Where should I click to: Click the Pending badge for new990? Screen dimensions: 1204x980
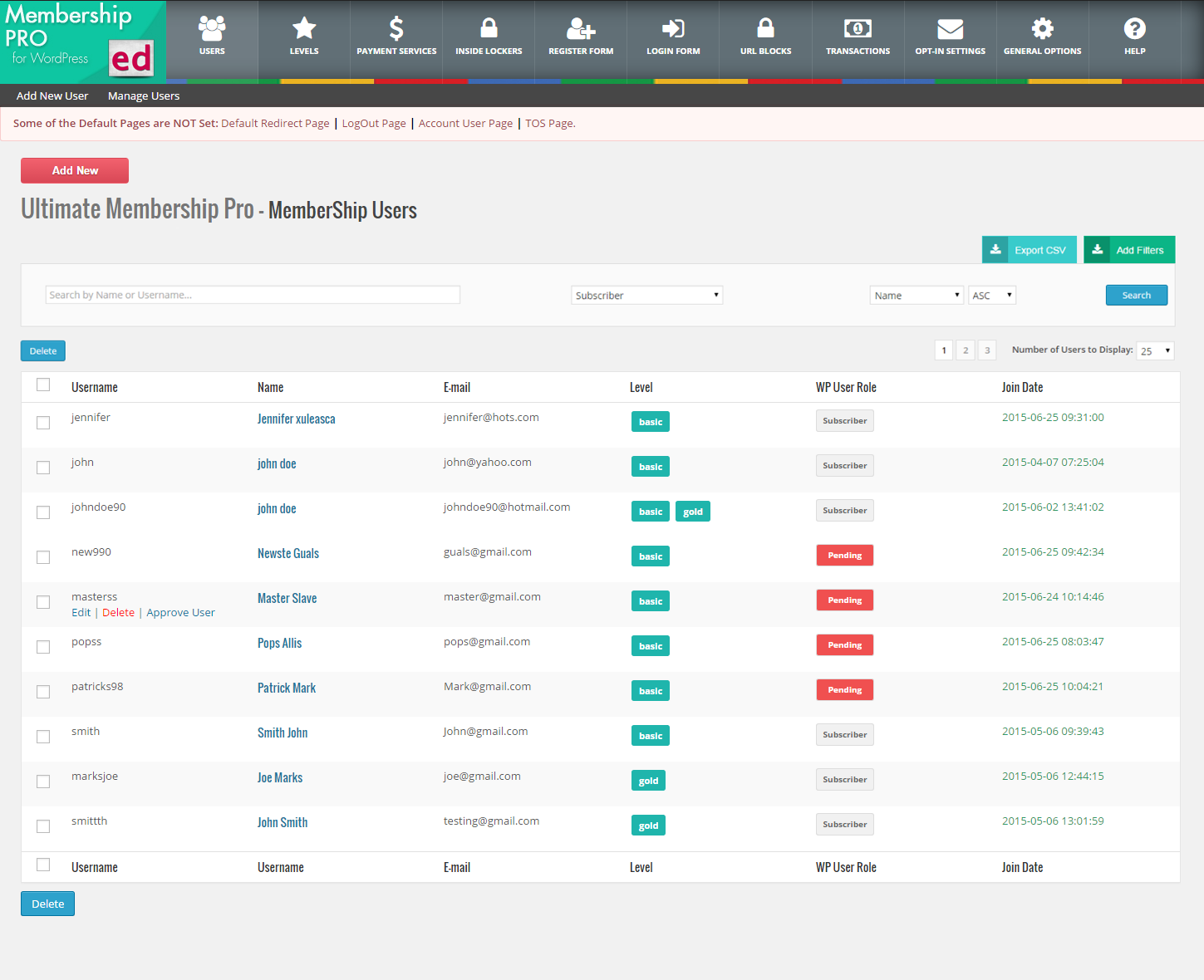tap(844, 556)
